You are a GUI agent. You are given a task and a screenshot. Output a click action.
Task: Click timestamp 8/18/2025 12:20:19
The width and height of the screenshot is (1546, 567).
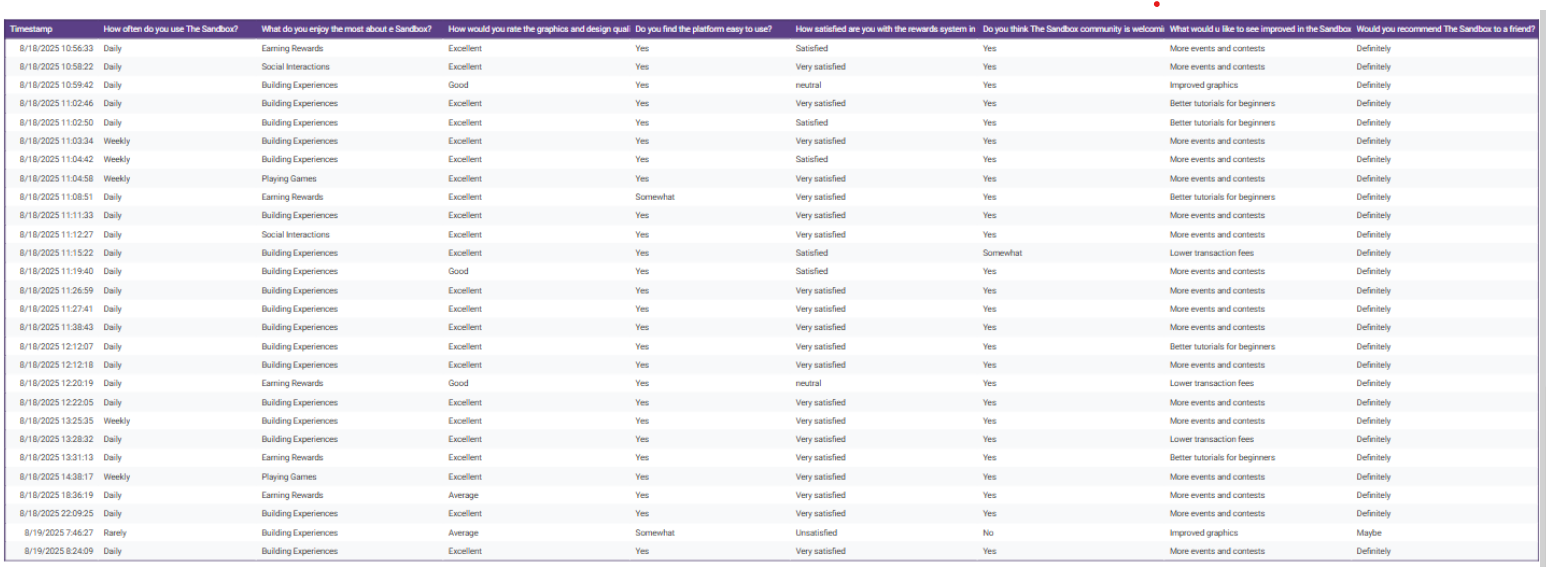(56, 384)
